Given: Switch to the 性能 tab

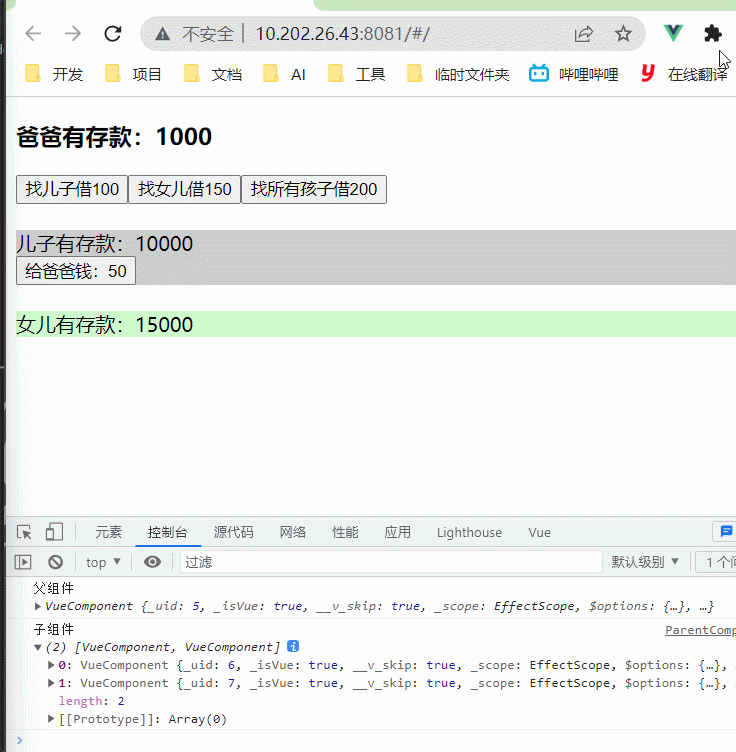Looking at the screenshot, I should [345, 532].
